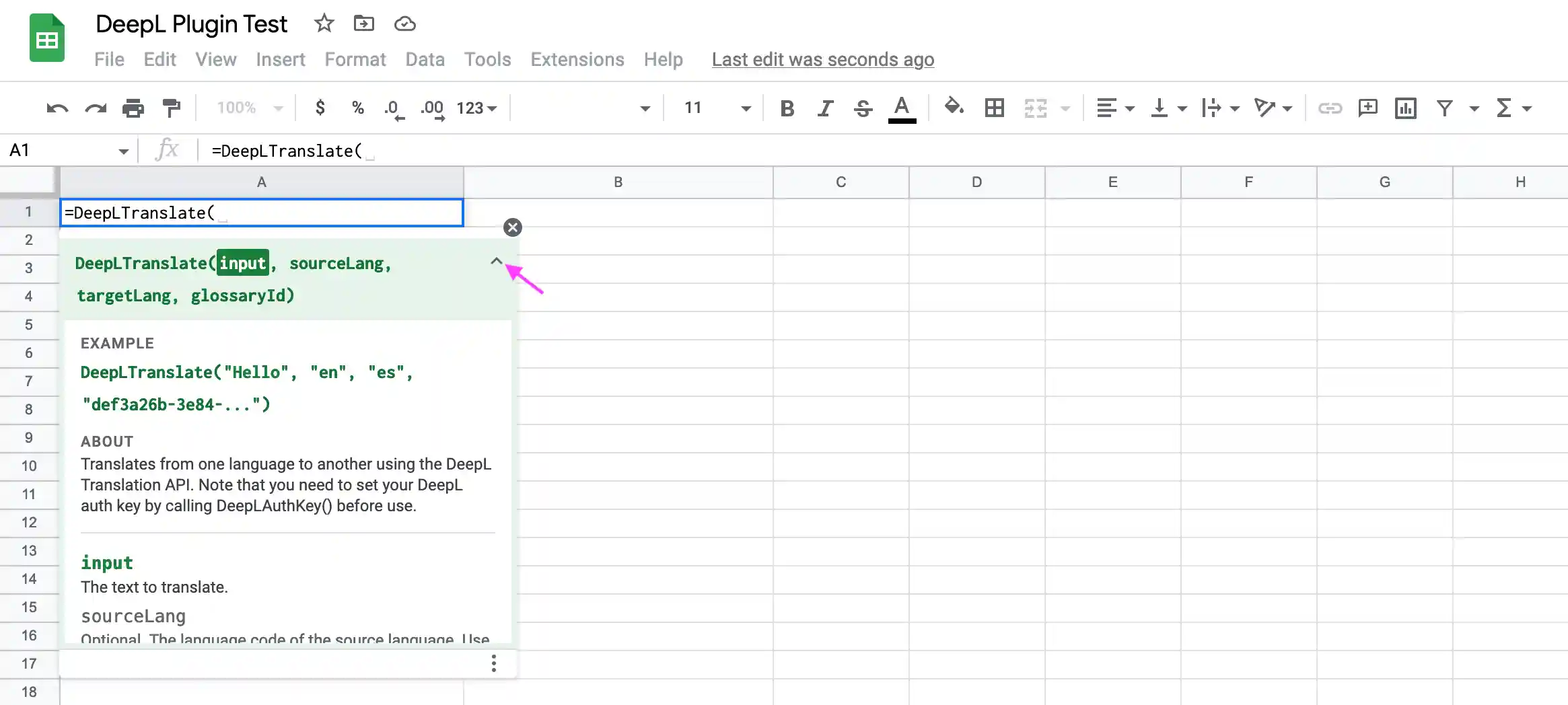The width and height of the screenshot is (1568, 705).
Task: Open the text color picker
Action: click(x=902, y=108)
